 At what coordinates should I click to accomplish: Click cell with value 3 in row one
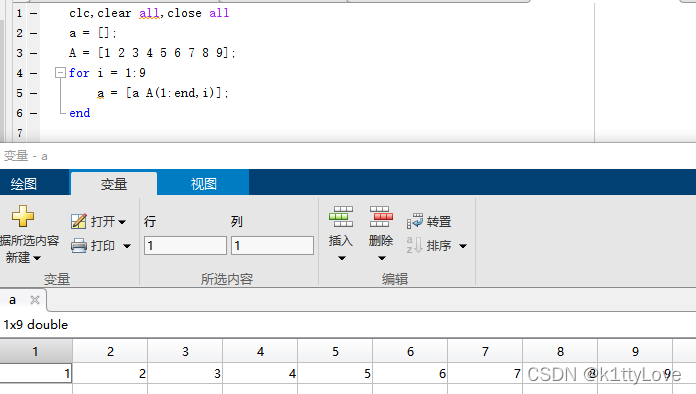[185, 374]
